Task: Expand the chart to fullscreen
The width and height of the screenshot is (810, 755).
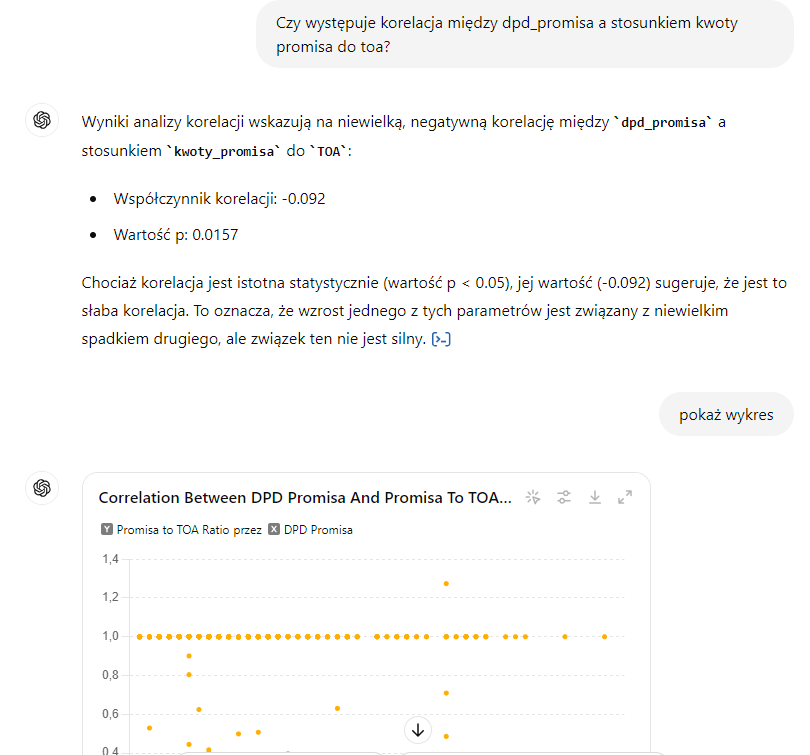Action: click(x=625, y=497)
